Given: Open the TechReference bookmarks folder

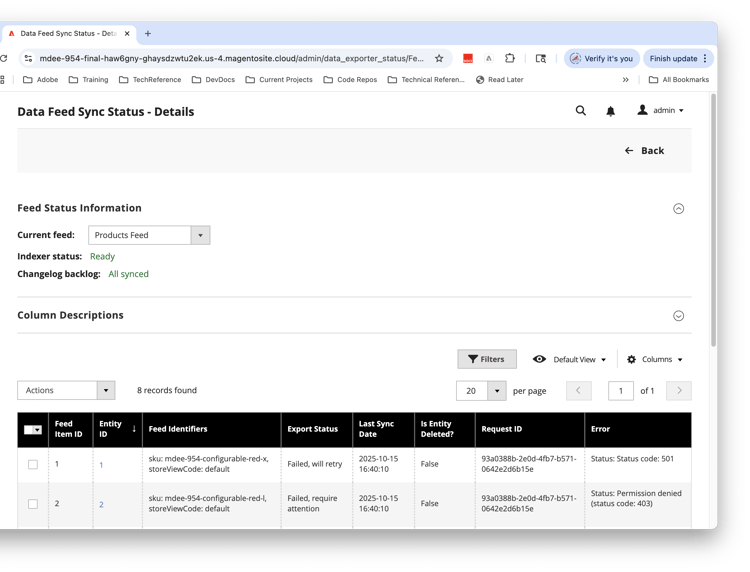Looking at the screenshot, I should 150,80.
